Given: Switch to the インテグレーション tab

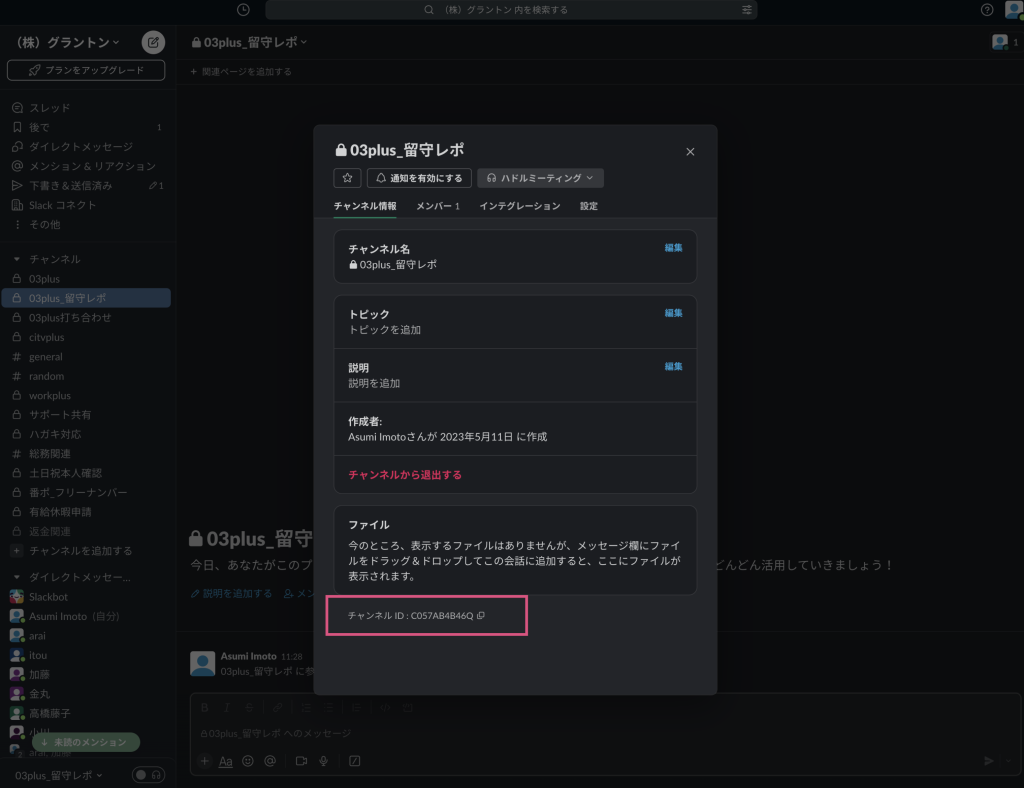Looking at the screenshot, I should click(519, 206).
